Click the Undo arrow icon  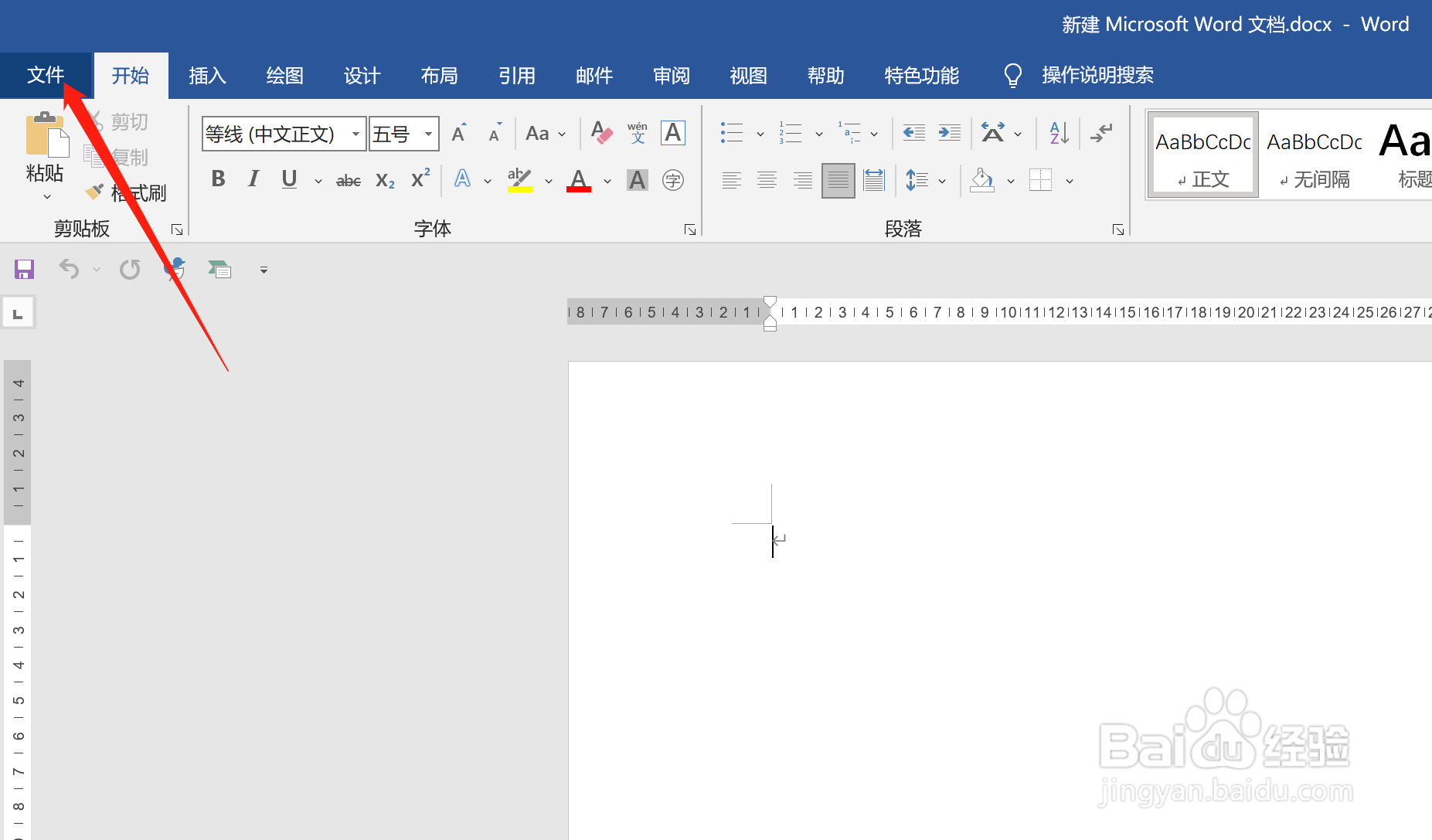point(69,269)
